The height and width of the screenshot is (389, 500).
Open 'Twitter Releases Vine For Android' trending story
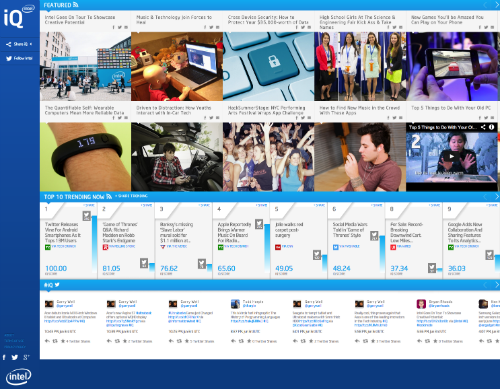coord(63,232)
